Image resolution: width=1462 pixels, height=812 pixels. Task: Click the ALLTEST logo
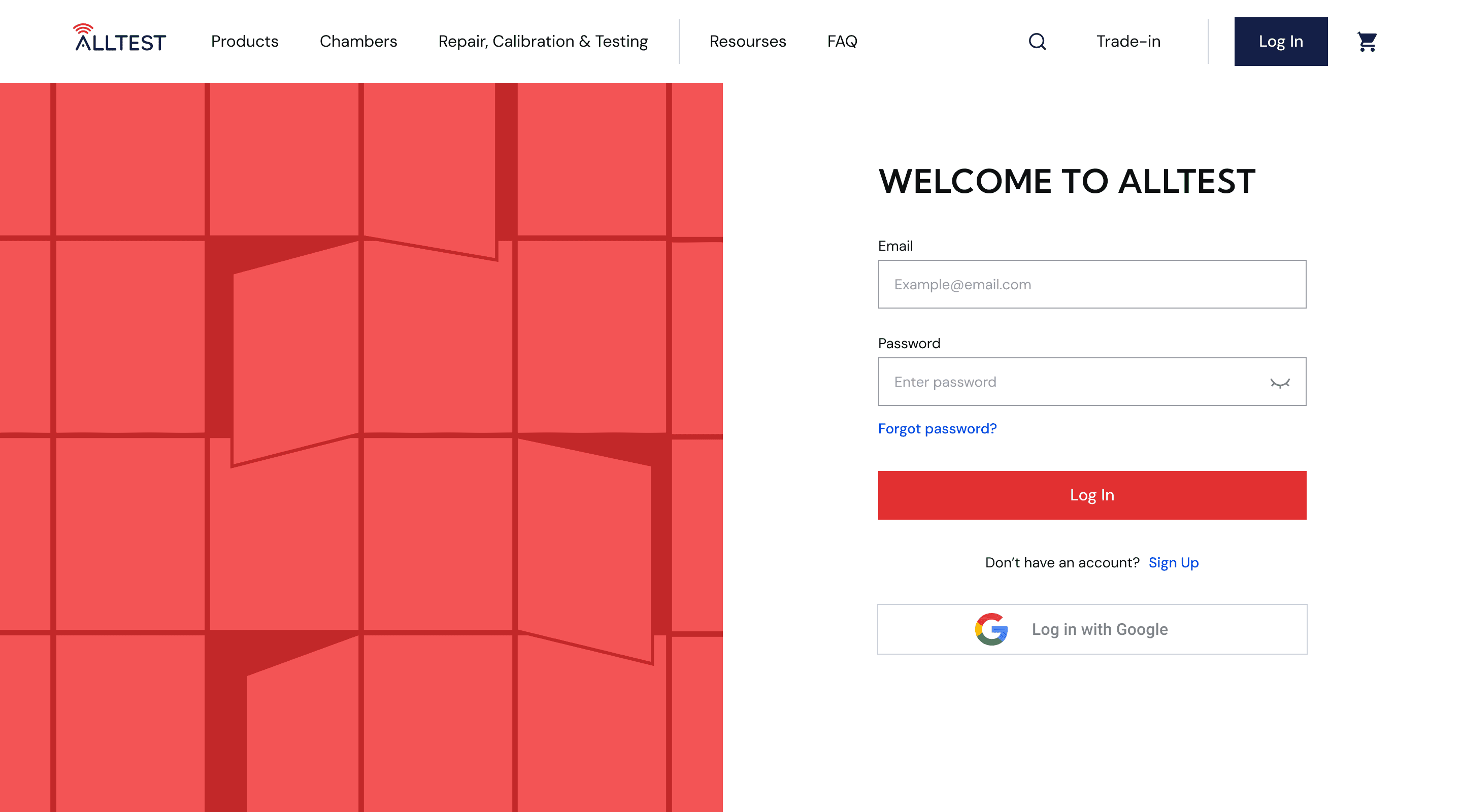120,39
